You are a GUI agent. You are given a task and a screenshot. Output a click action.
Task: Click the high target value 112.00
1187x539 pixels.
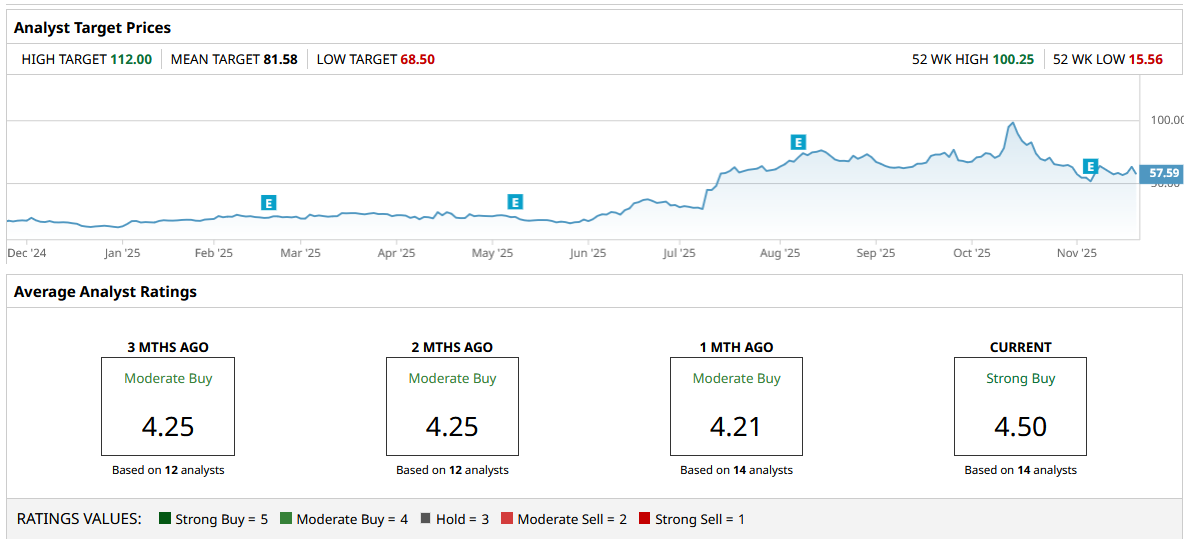click(131, 59)
